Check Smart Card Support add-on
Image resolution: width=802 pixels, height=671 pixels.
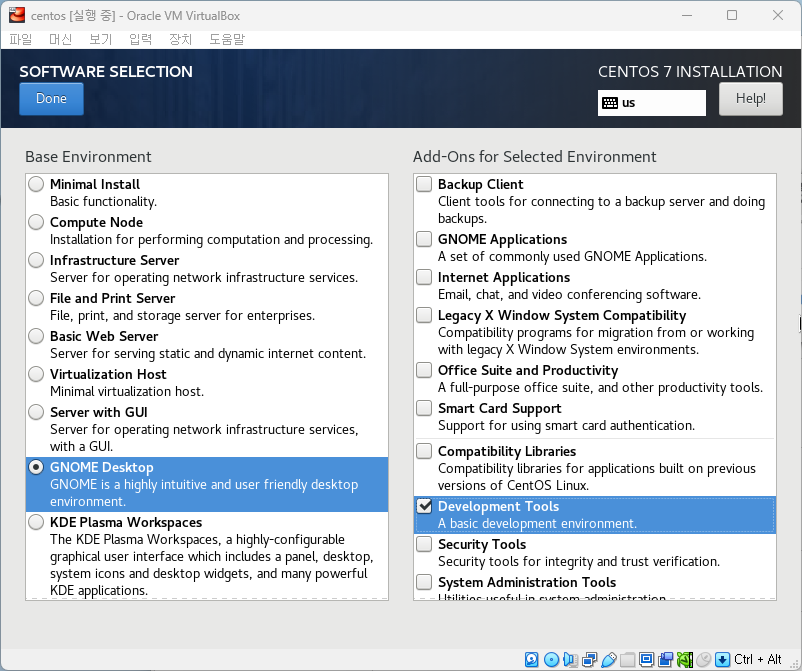[x=424, y=408]
